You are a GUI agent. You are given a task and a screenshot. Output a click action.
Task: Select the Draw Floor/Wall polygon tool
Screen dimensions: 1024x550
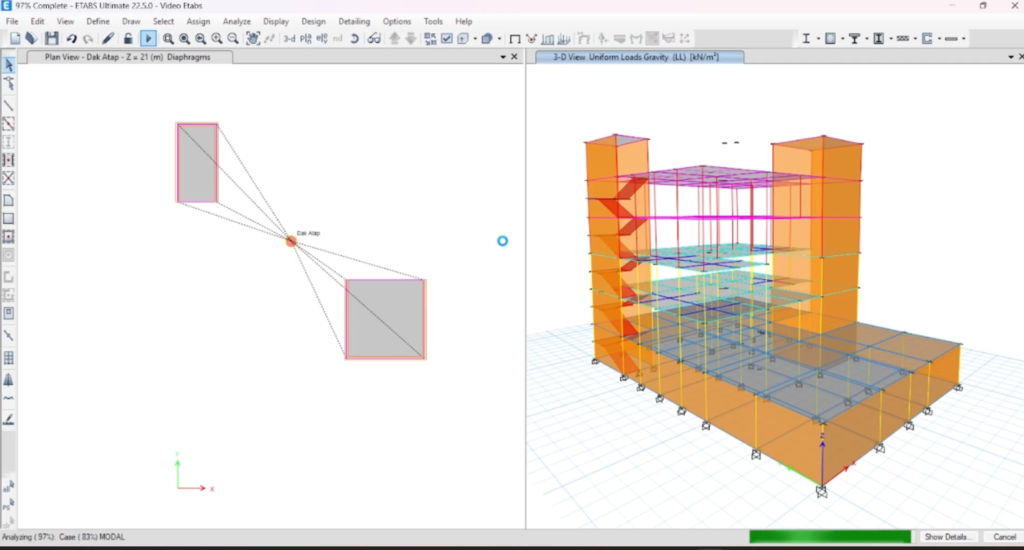click(x=8, y=201)
